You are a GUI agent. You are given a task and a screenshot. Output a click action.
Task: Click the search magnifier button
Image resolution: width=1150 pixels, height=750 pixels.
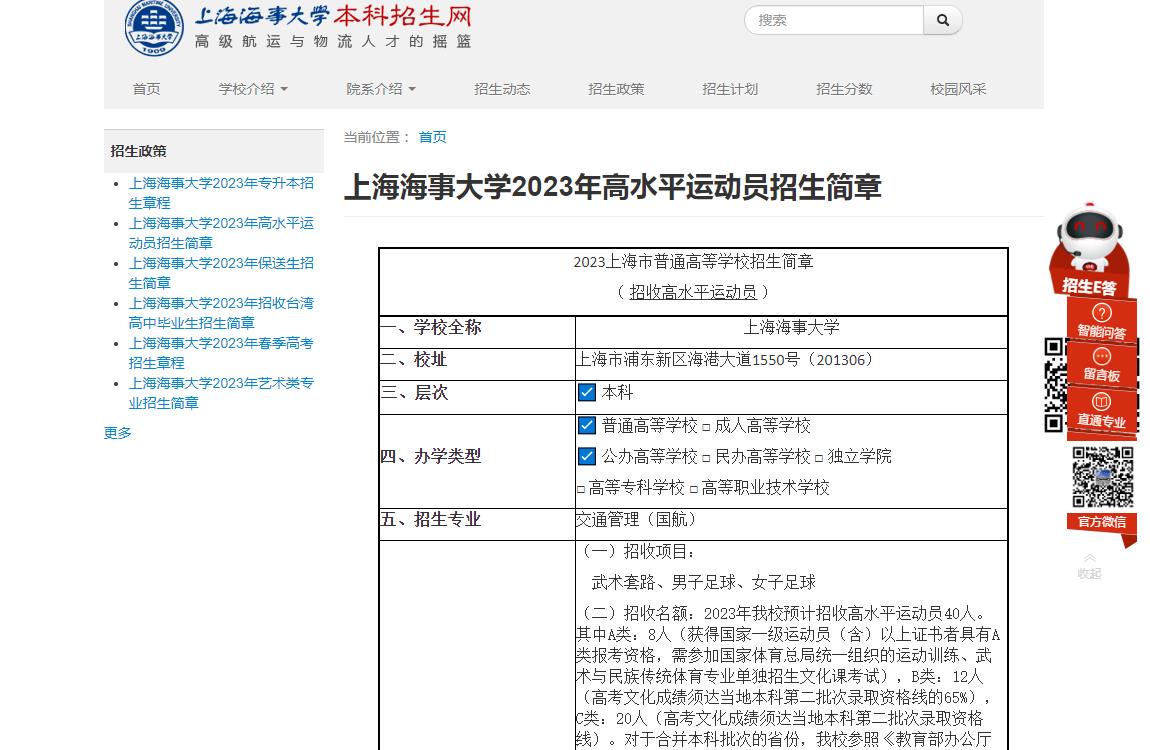click(x=942, y=21)
